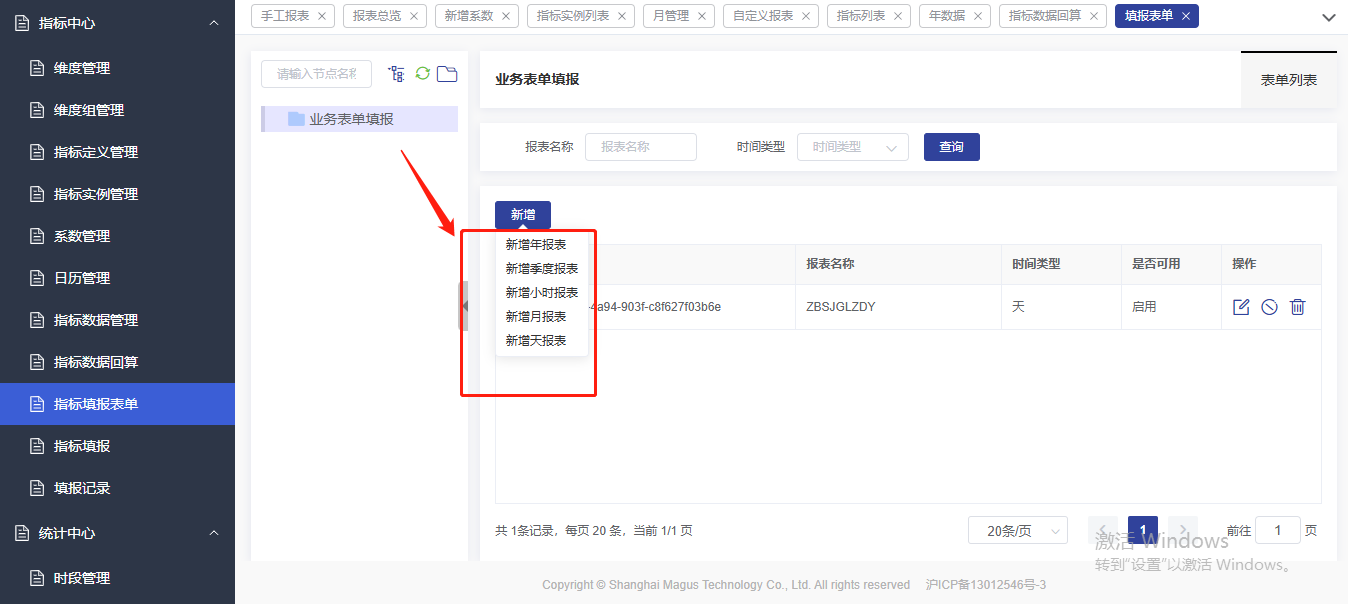Click the tree structure icon above the node tree
Image resolution: width=1348 pixels, height=604 pixels.
coord(397,74)
